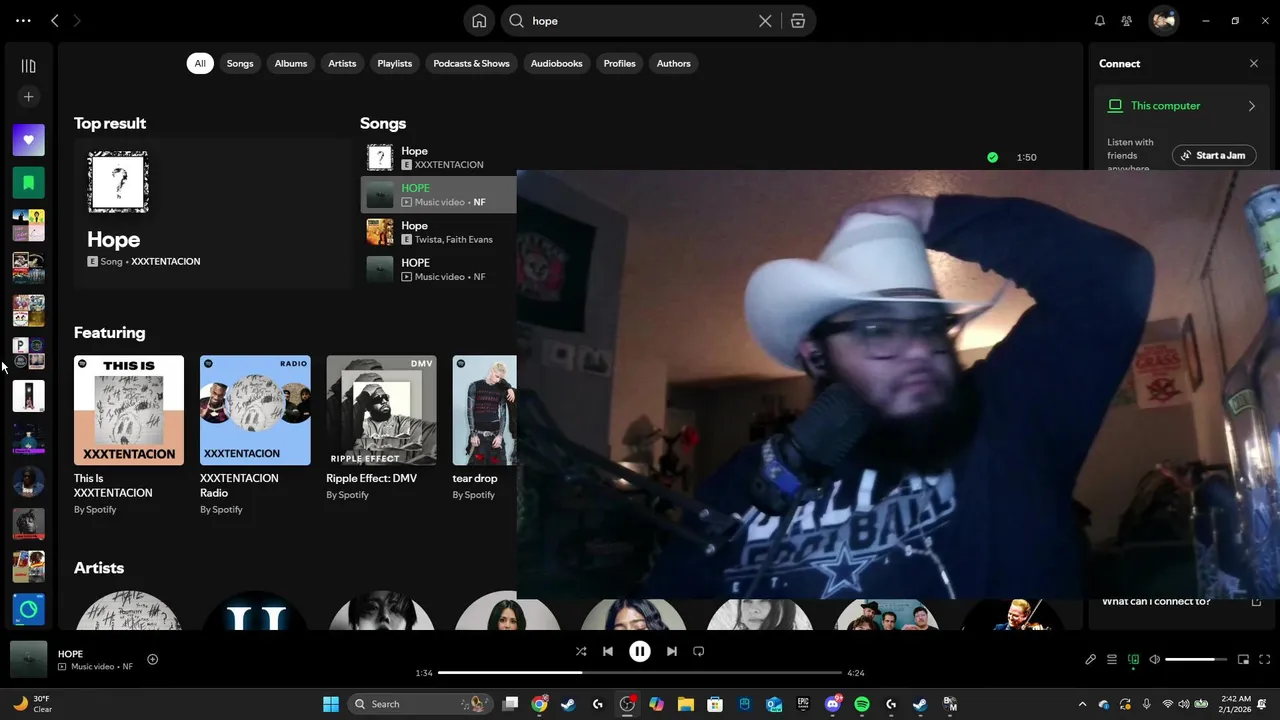This screenshot has height=720, width=1280.
Task: Toggle repeat mode
Action: [699, 651]
